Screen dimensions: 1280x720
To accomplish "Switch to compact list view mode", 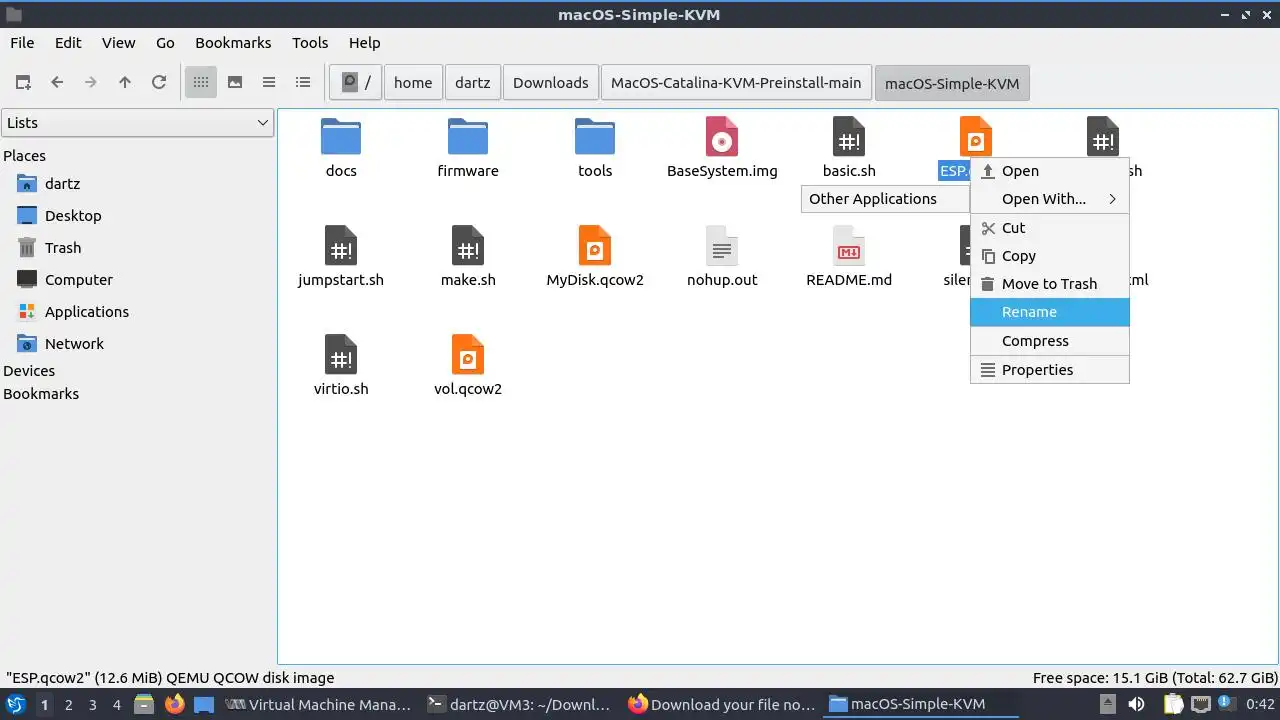I will click(x=269, y=83).
